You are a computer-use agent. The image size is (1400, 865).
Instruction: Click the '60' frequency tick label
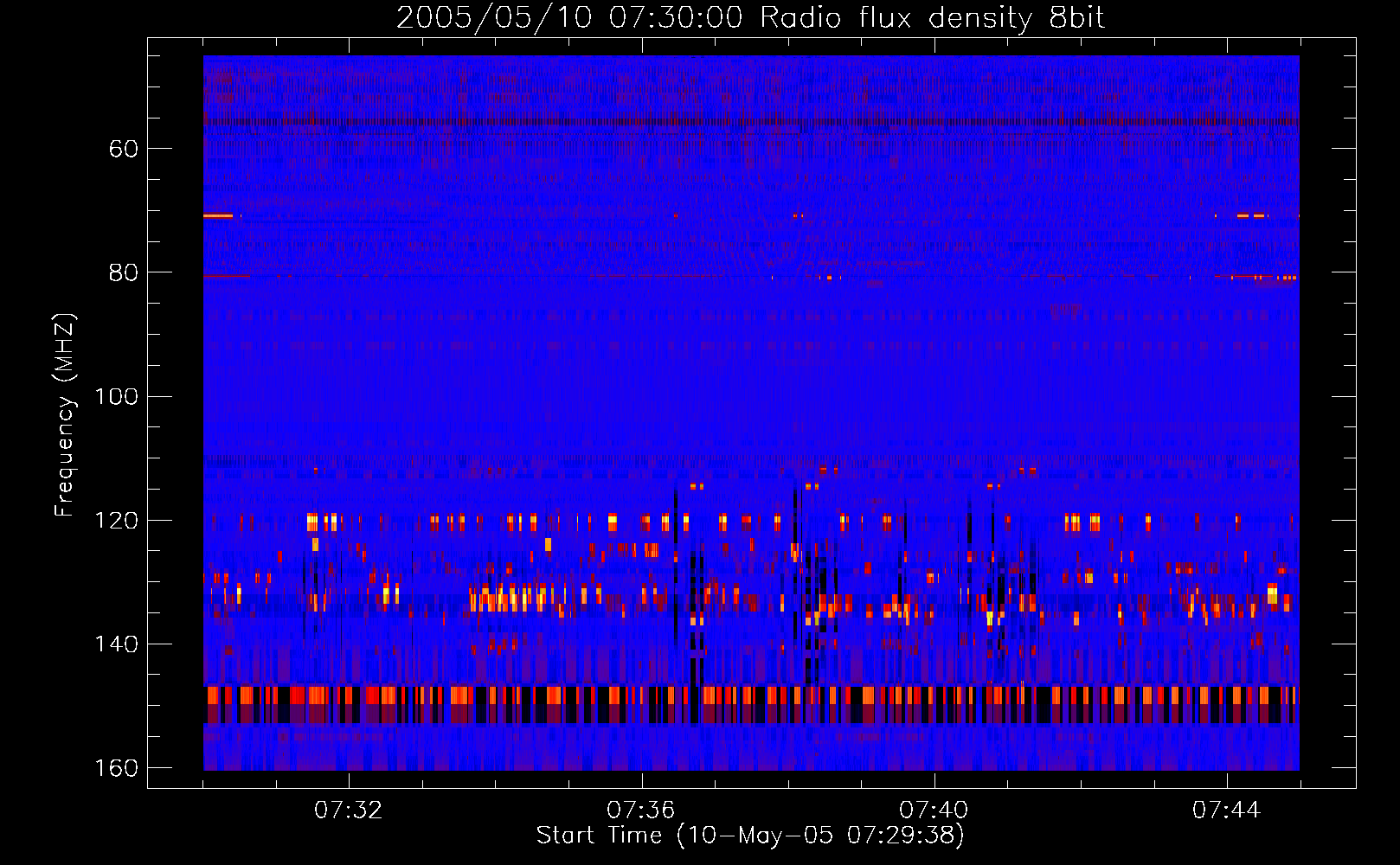point(124,149)
